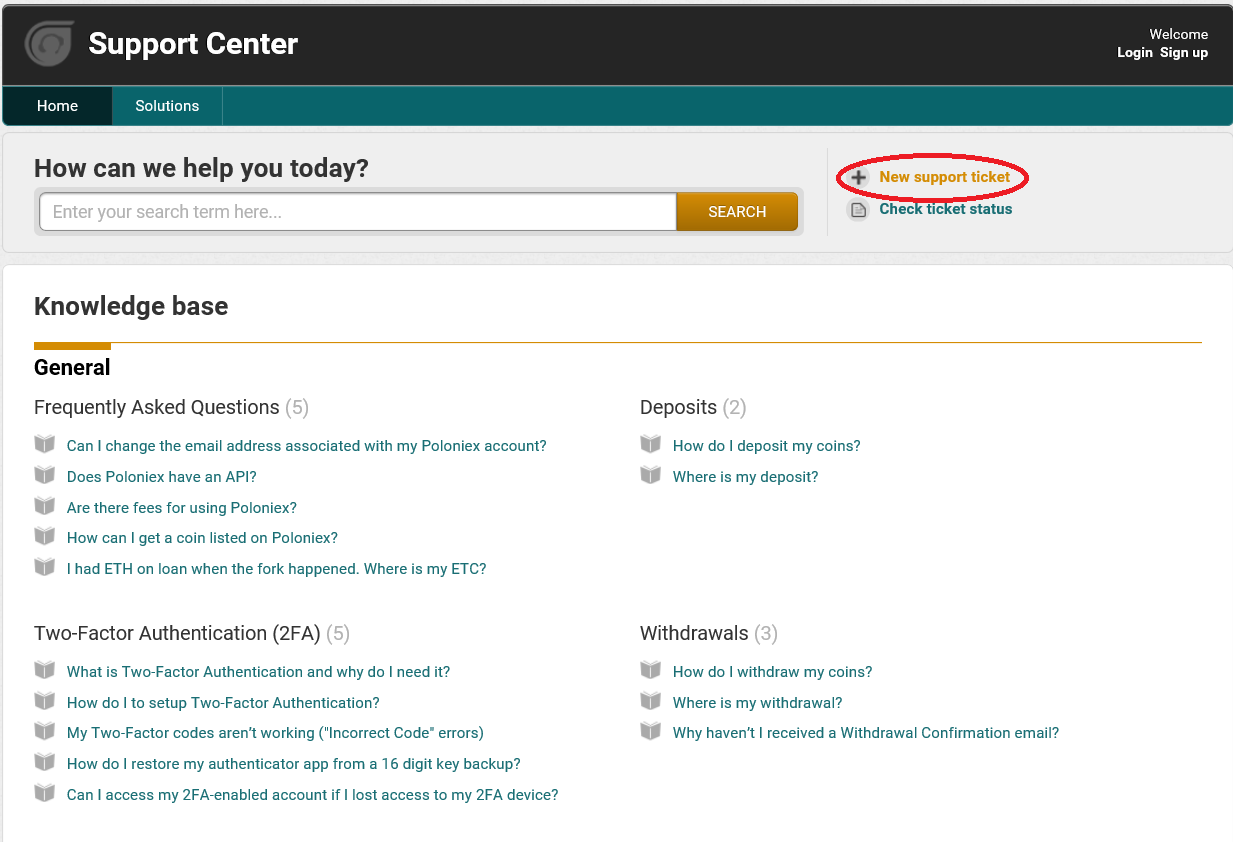Viewport: 1233px width, 842px height.
Task: Switch to the Solutions tab
Action: click(x=167, y=106)
